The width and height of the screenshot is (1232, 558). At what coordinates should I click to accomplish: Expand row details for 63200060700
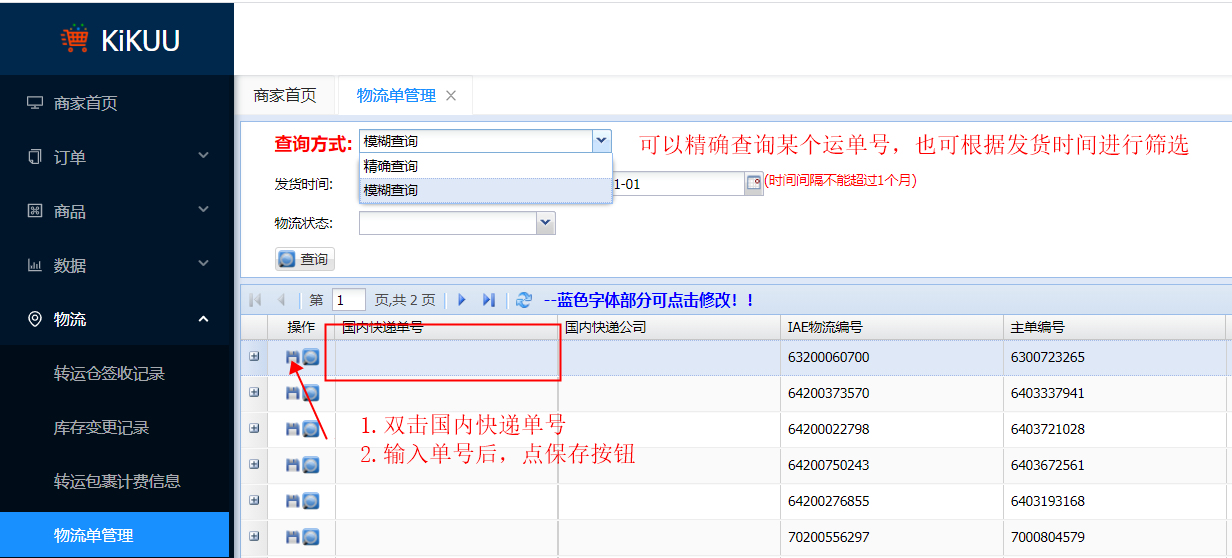(254, 357)
